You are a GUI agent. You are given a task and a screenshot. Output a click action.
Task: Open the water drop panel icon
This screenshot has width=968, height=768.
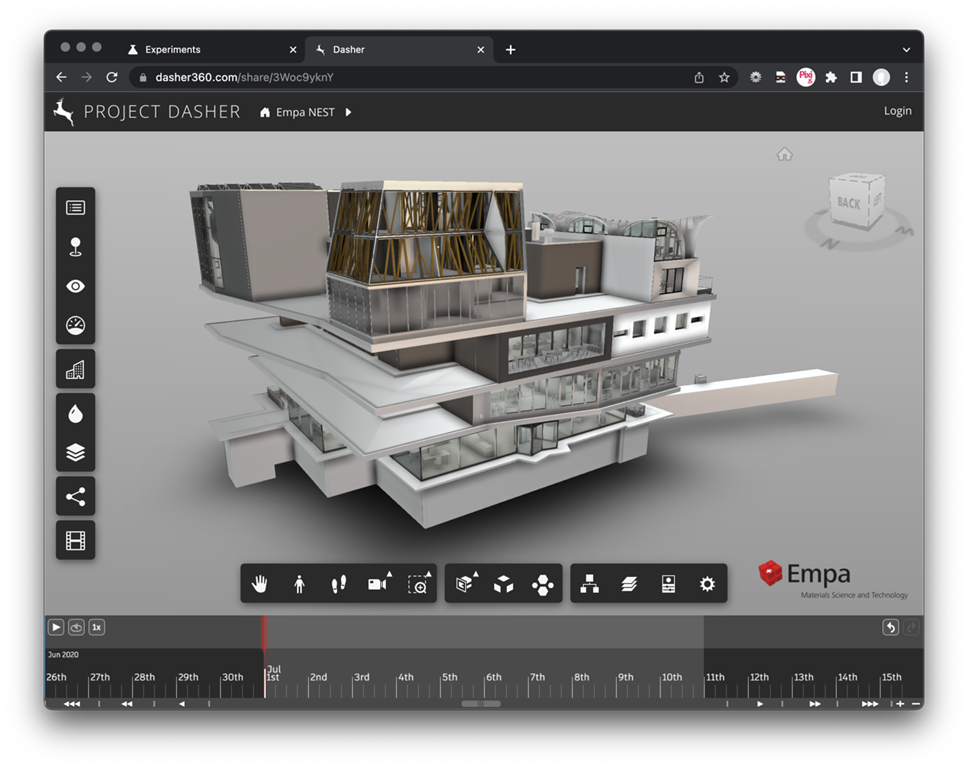tap(75, 413)
